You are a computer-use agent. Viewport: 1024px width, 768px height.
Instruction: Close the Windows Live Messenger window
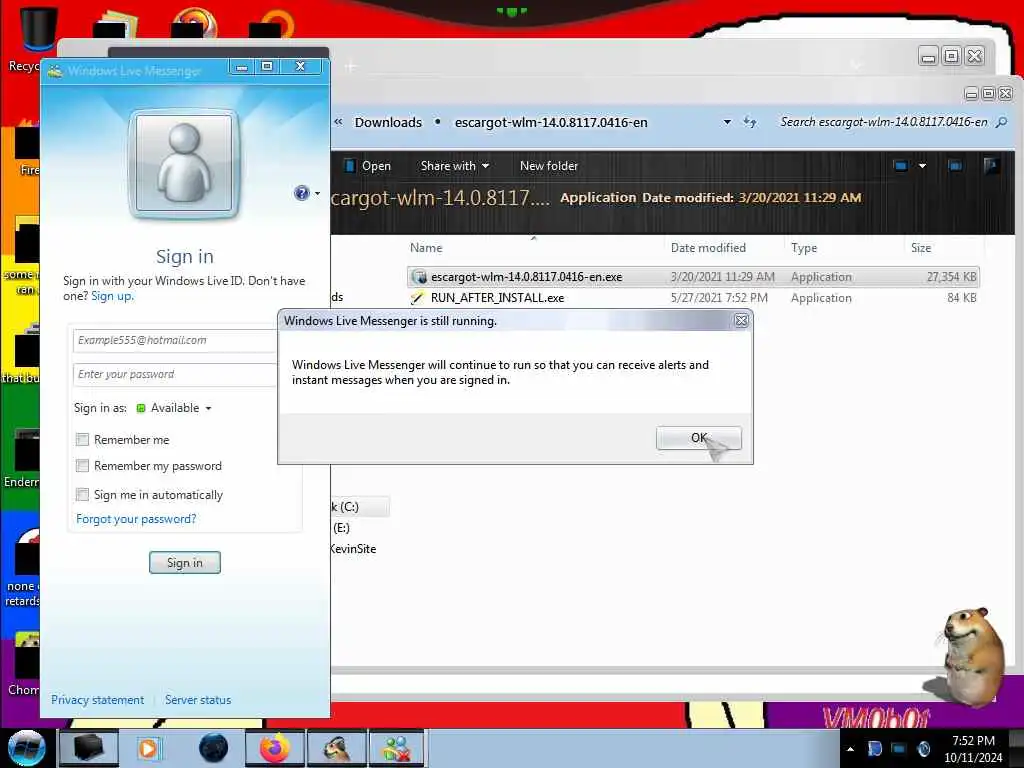300,67
